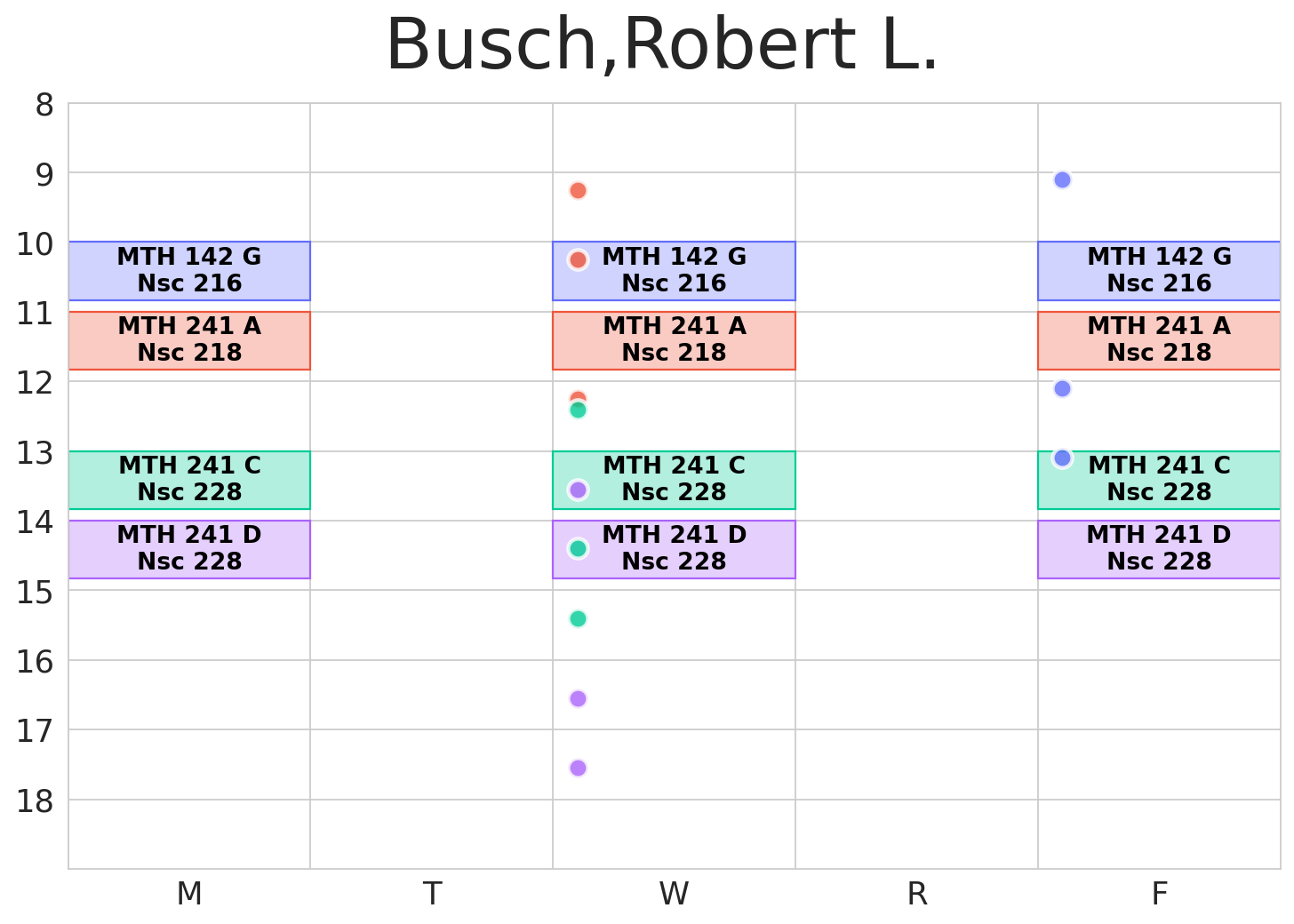This screenshot has height=924, width=1294.
Task: Click red dot inside Wednesday MTH 142 G block
Action: tap(578, 259)
